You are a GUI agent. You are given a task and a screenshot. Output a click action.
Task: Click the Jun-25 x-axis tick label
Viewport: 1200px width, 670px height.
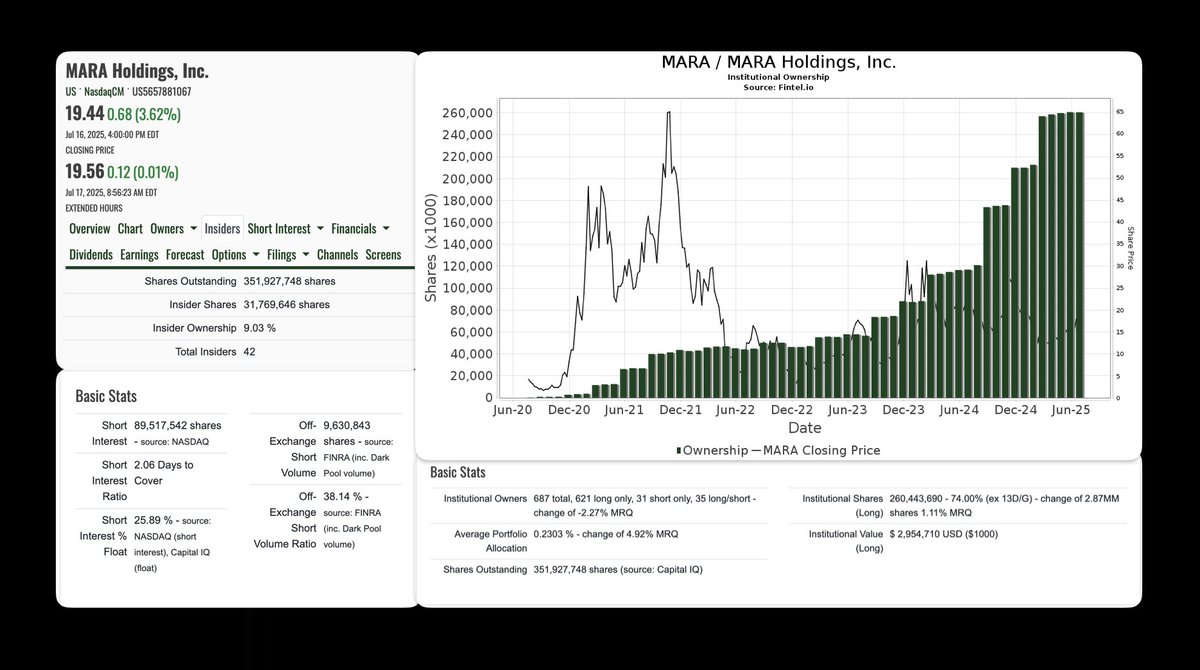coord(1074,410)
